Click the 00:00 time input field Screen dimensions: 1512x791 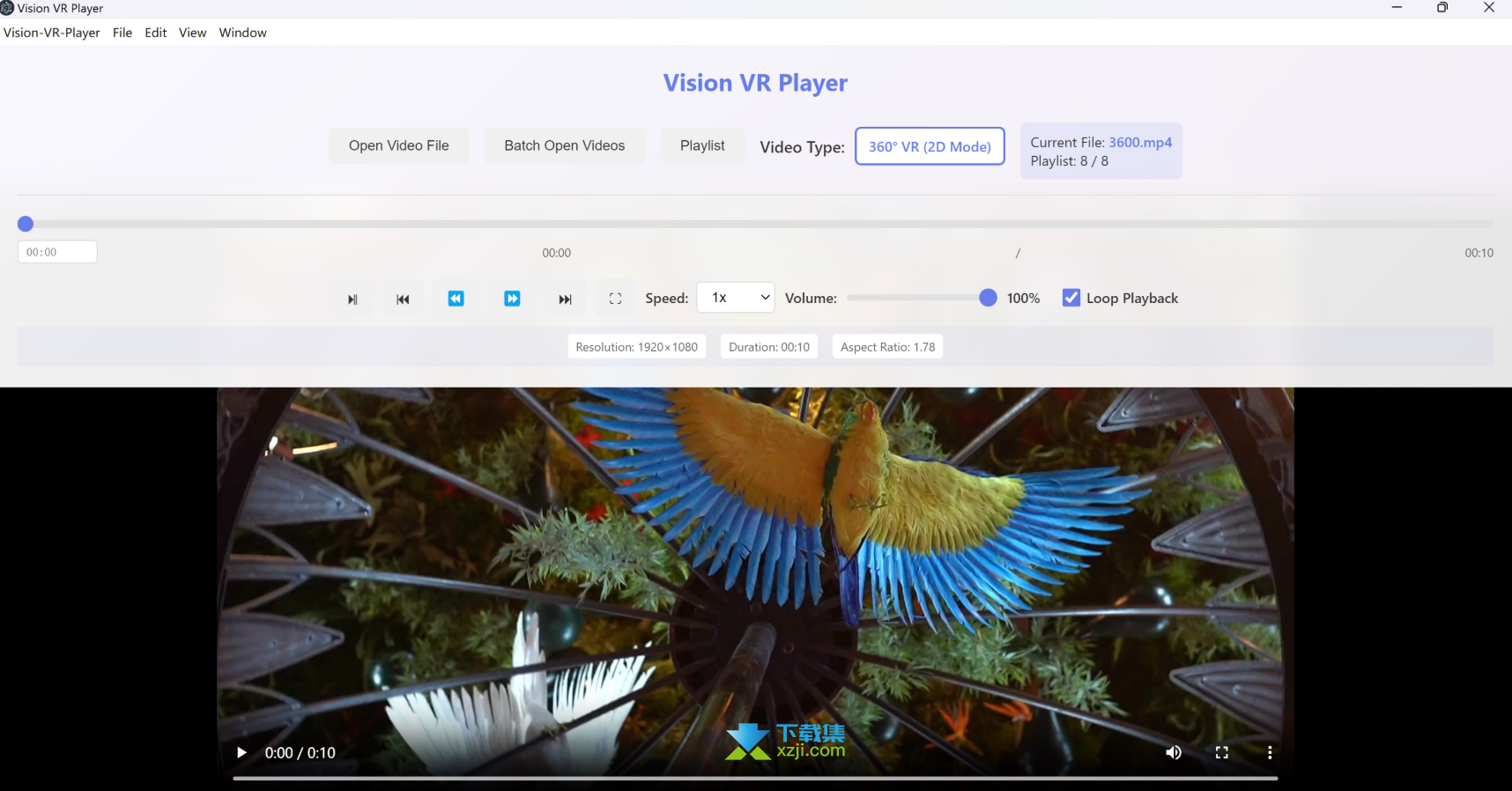tap(57, 252)
